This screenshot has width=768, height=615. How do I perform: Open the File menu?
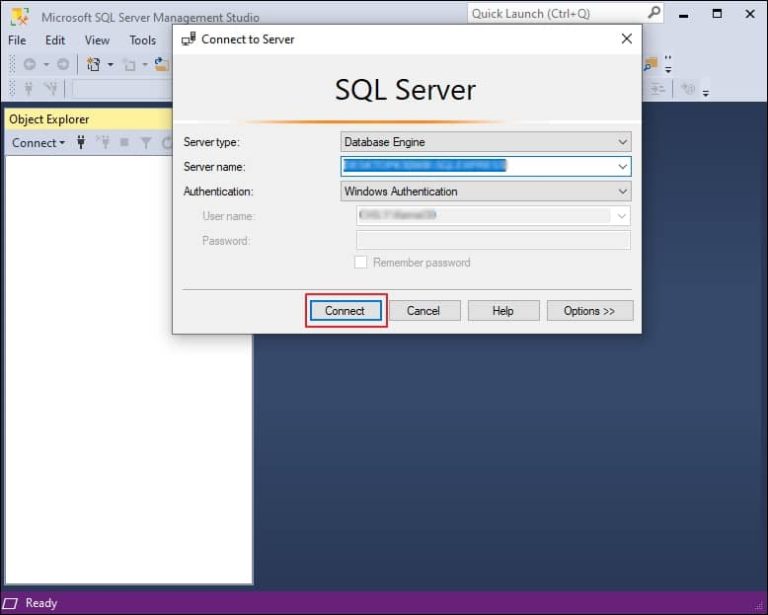(x=17, y=40)
